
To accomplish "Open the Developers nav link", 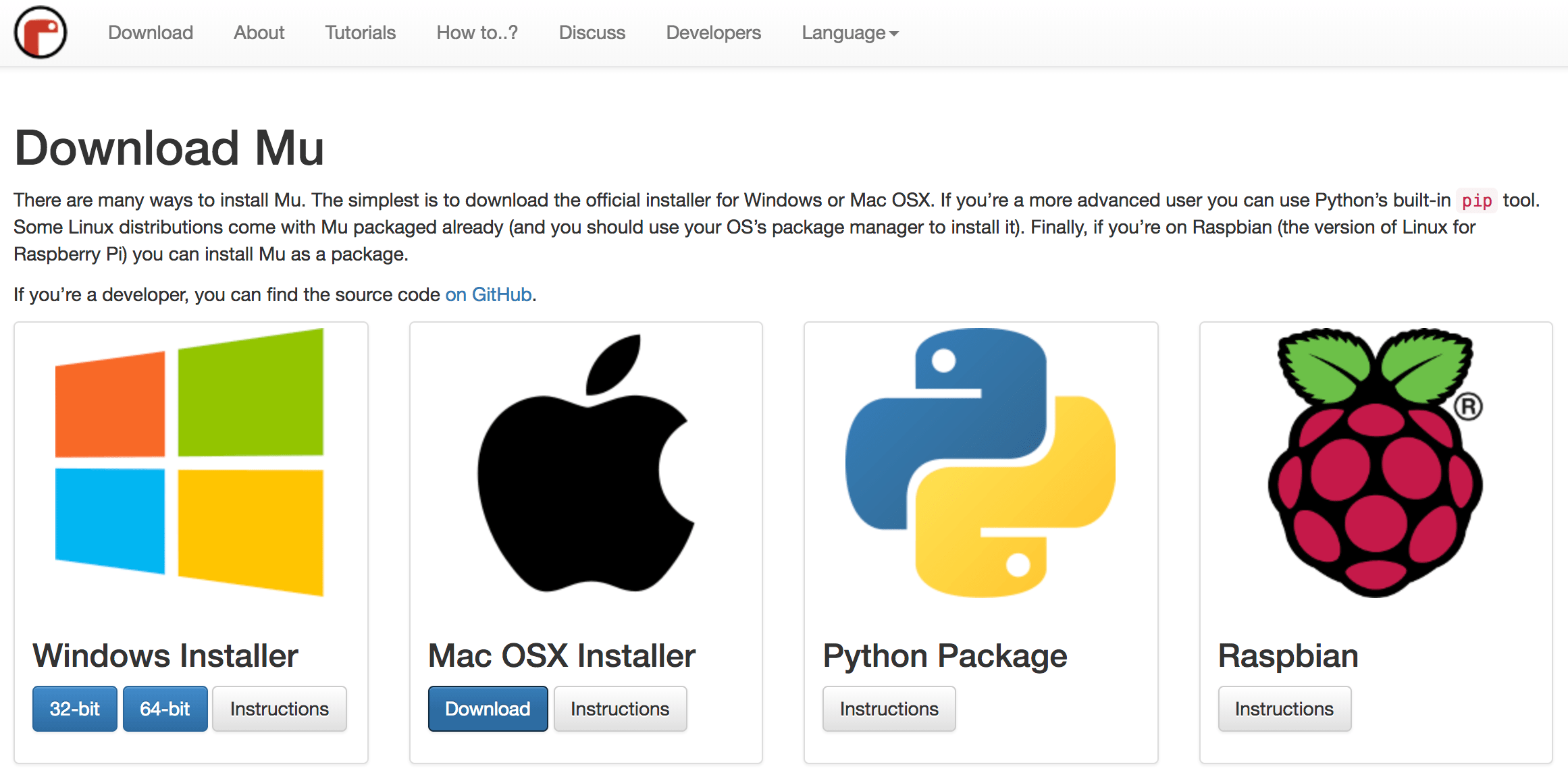I will 713,32.
